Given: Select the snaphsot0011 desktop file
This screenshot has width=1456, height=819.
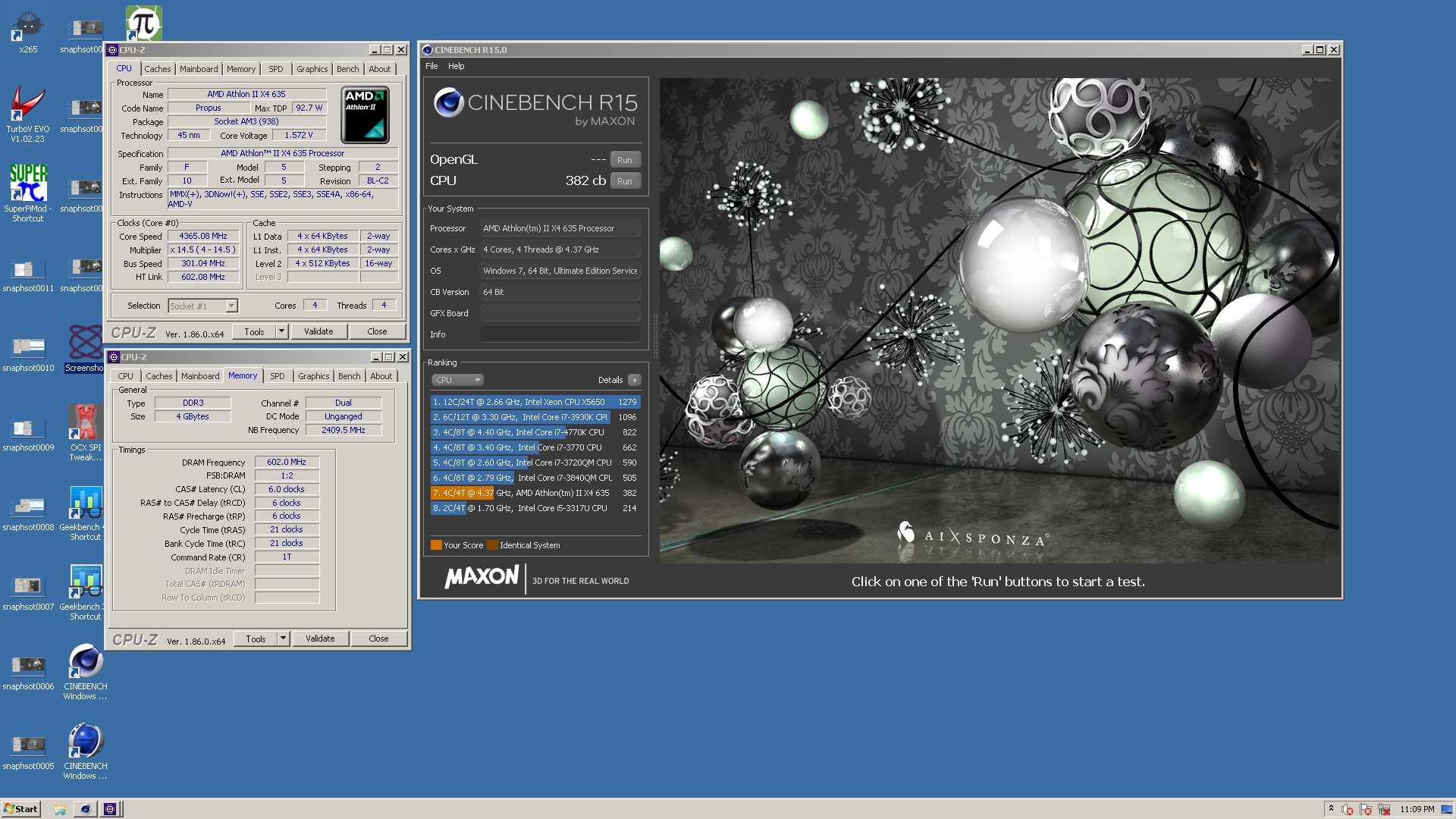Looking at the screenshot, I should 28,275.
